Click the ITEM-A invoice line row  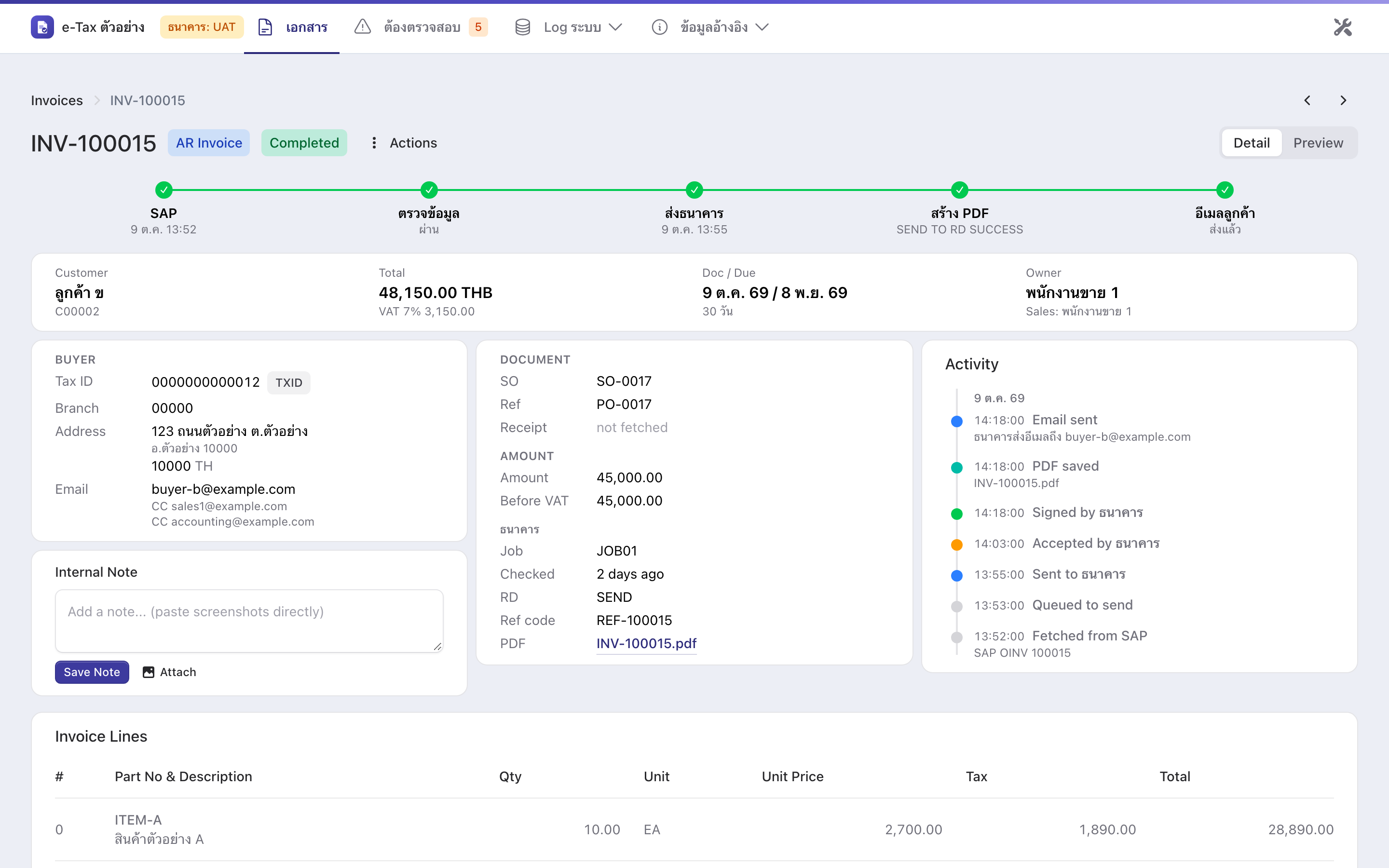click(x=694, y=829)
